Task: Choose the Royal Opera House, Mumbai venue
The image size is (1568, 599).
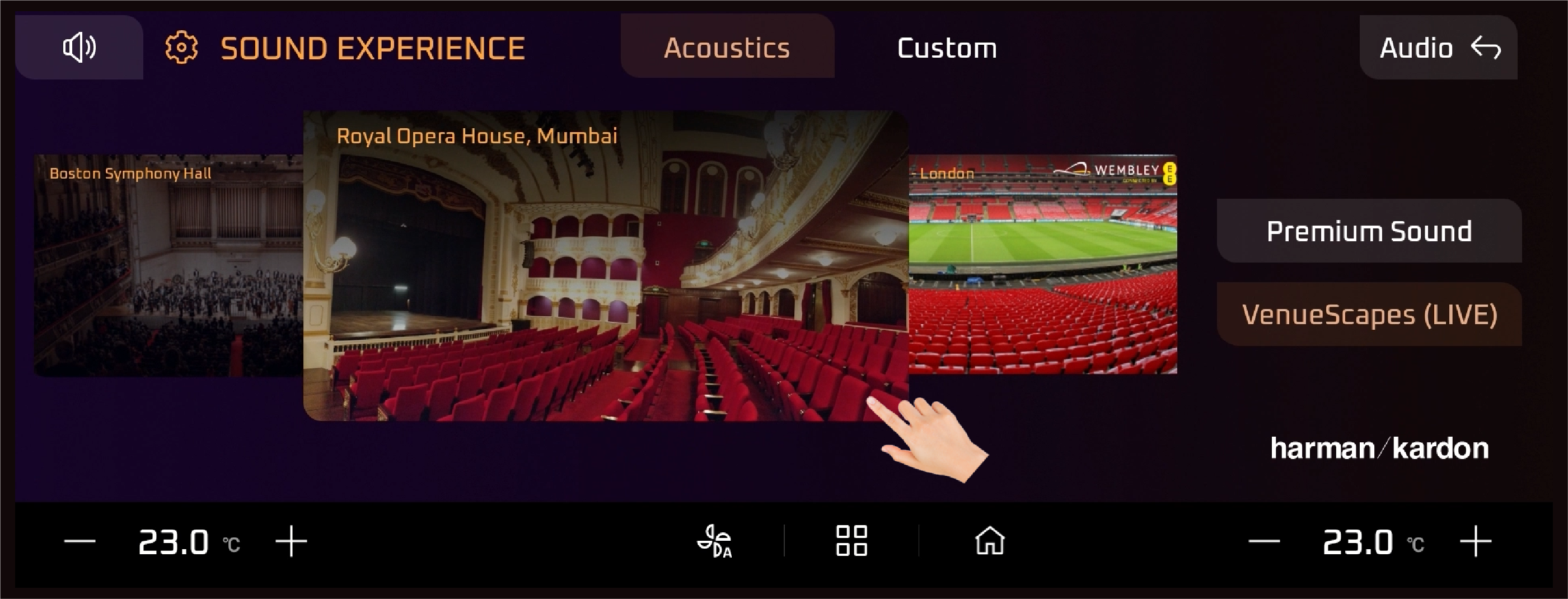Action: tap(606, 265)
